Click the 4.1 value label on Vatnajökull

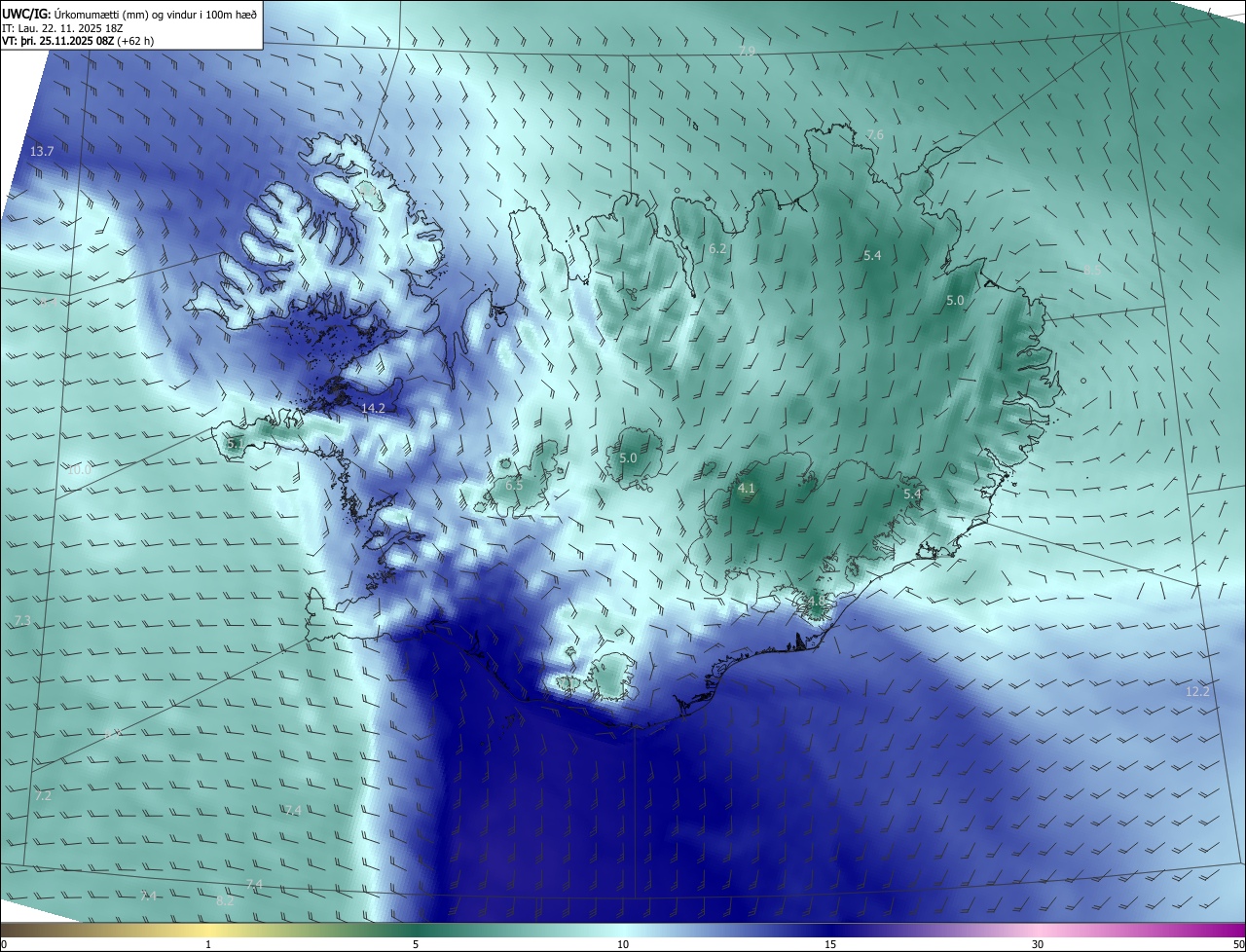pyautogui.click(x=747, y=489)
